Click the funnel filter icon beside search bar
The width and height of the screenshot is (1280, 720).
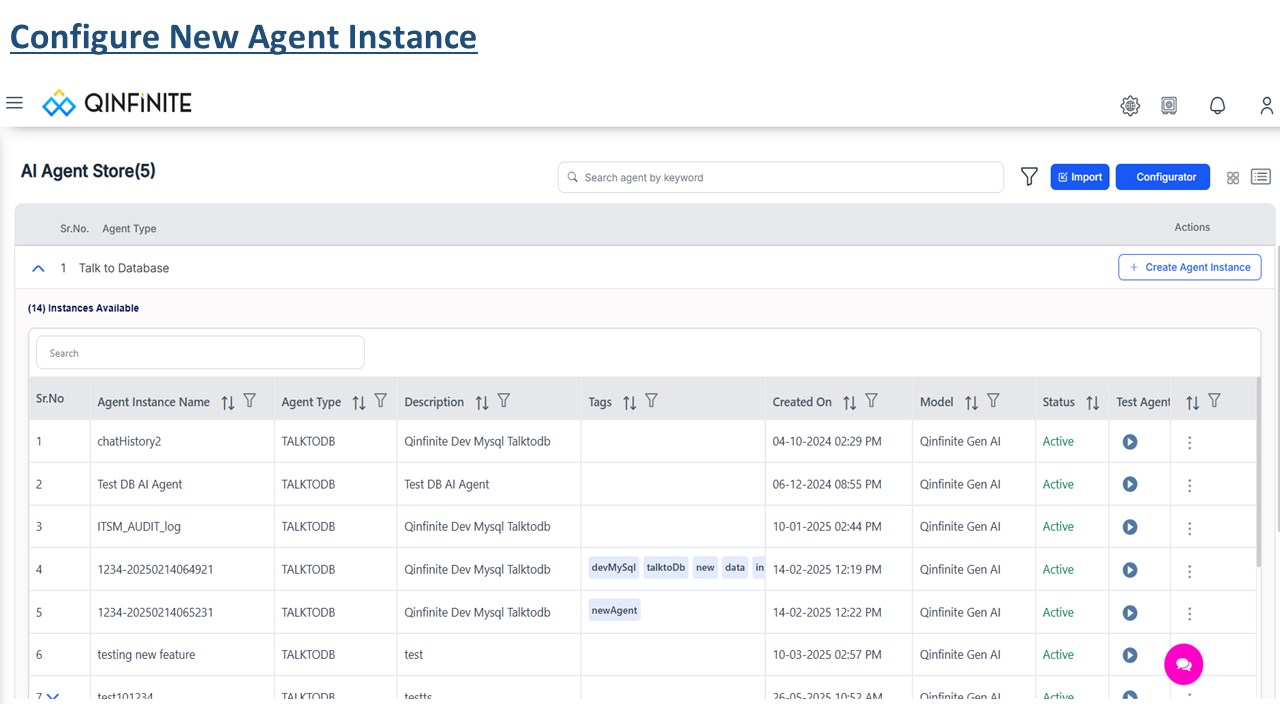1029,177
